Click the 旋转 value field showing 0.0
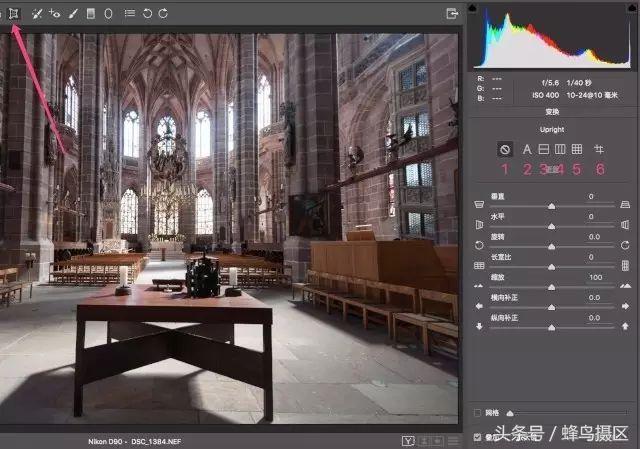The height and width of the screenshot is (449, 640). coord(597,237)
